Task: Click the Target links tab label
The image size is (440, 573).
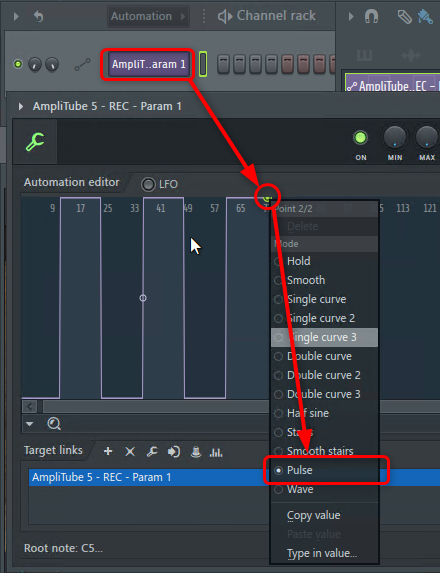Action: (x=53, y=451)
